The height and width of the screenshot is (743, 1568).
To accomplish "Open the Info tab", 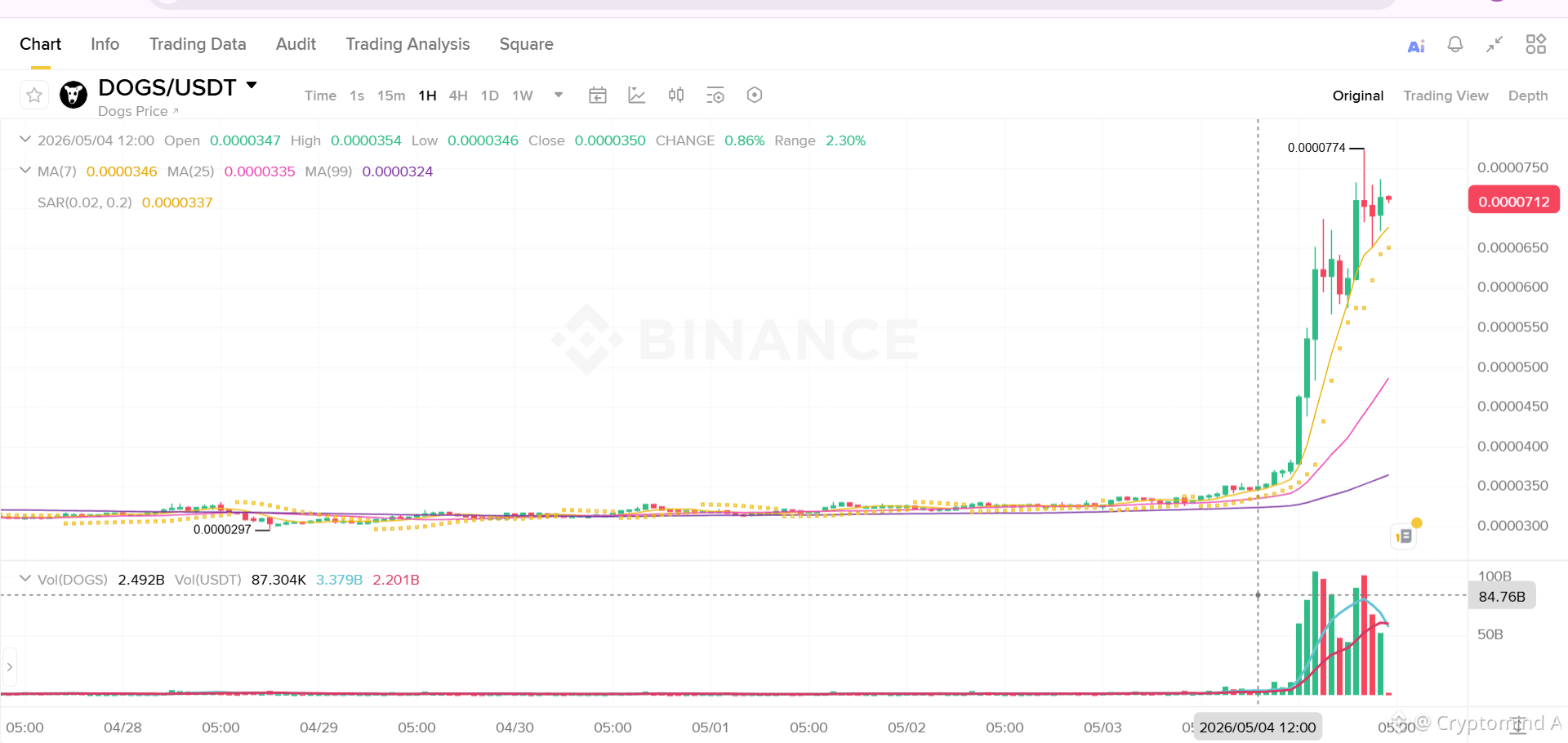I will click(x=105, y=44).
